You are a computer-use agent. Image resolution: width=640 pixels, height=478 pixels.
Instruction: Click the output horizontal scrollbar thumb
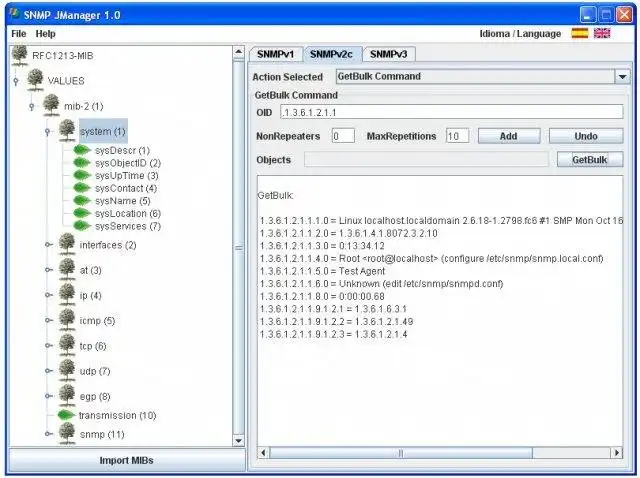point(401,452)
